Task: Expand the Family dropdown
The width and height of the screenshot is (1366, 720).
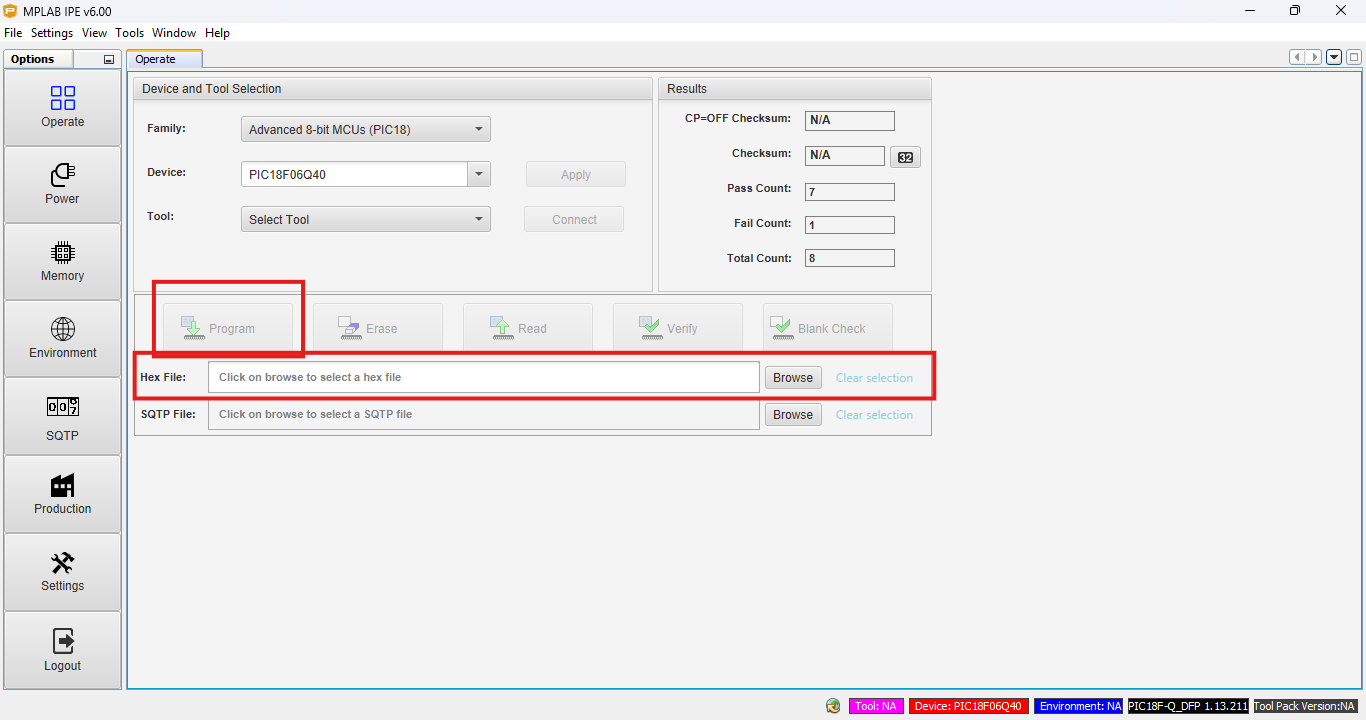Action: click(x=366, y=129)
